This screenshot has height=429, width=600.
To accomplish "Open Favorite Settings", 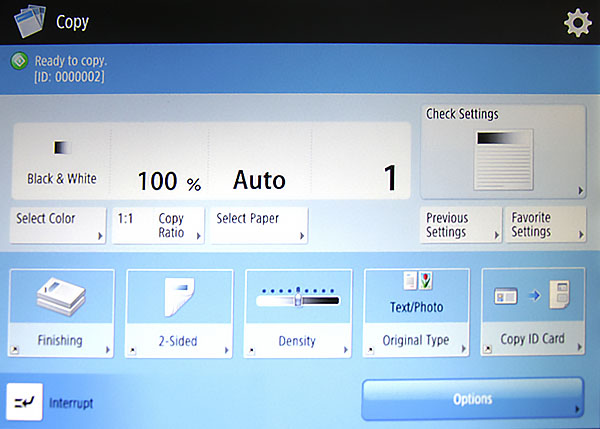I will coord(546,225).
